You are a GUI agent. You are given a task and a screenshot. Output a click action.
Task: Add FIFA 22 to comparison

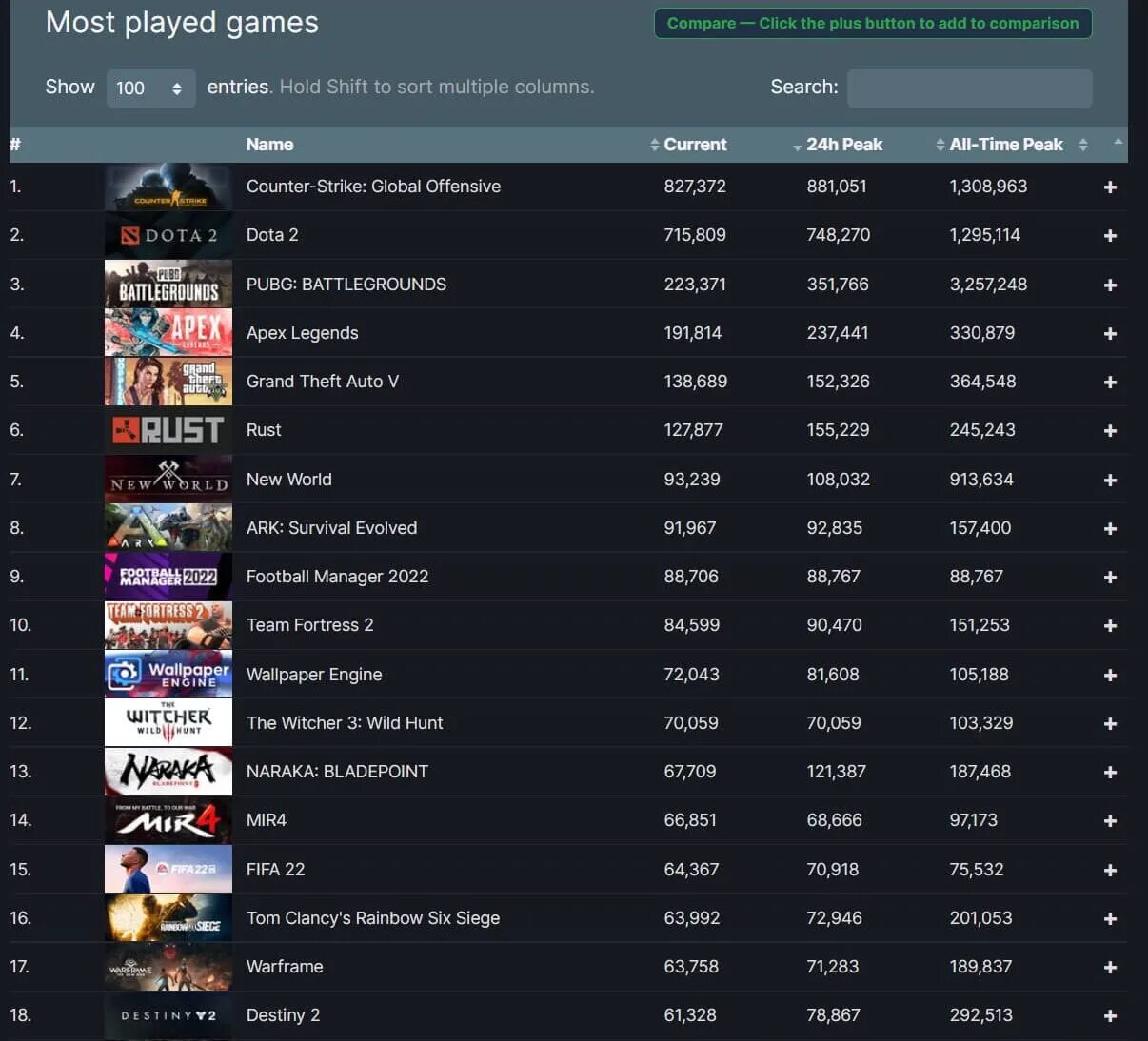[x=1110, y=871]
